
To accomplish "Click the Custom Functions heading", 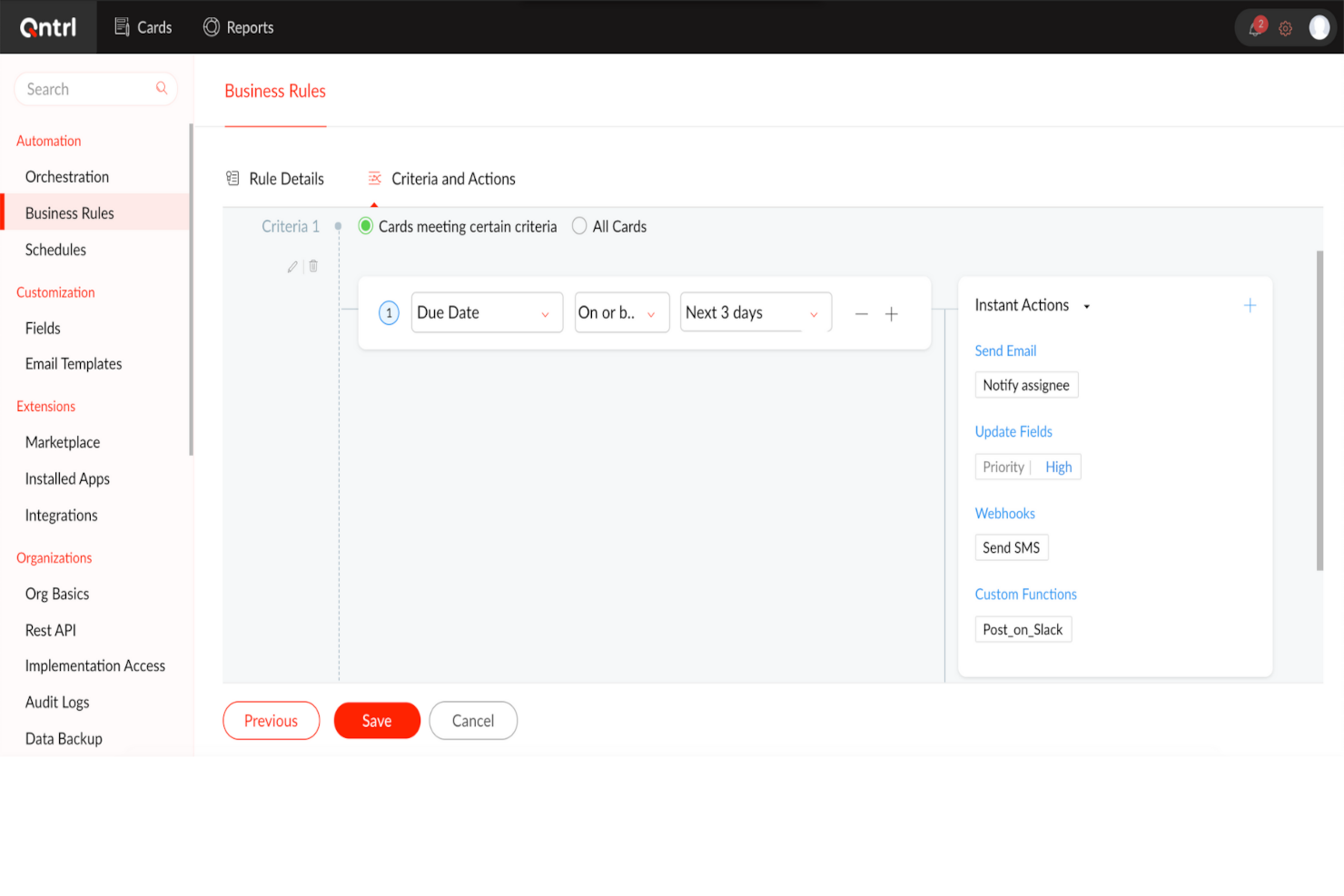I will (1025, 594).
